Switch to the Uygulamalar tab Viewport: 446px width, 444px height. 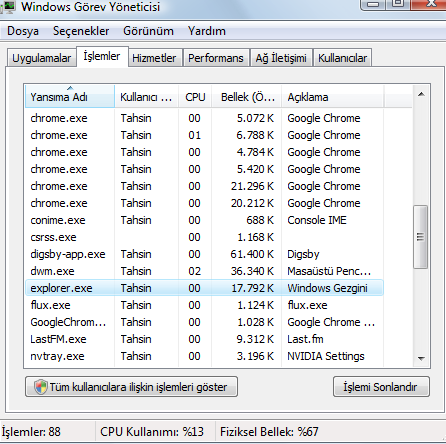pos(42,58)
